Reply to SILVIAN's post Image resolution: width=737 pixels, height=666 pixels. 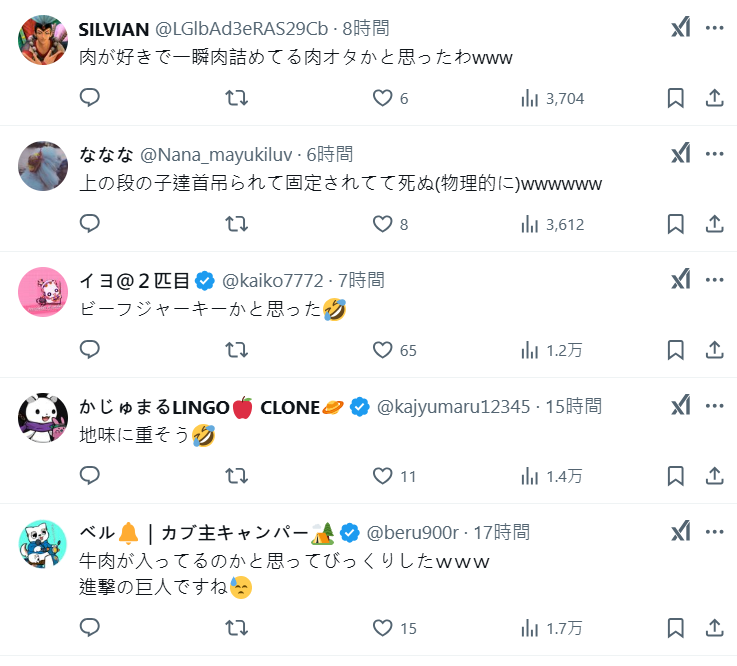90,98
